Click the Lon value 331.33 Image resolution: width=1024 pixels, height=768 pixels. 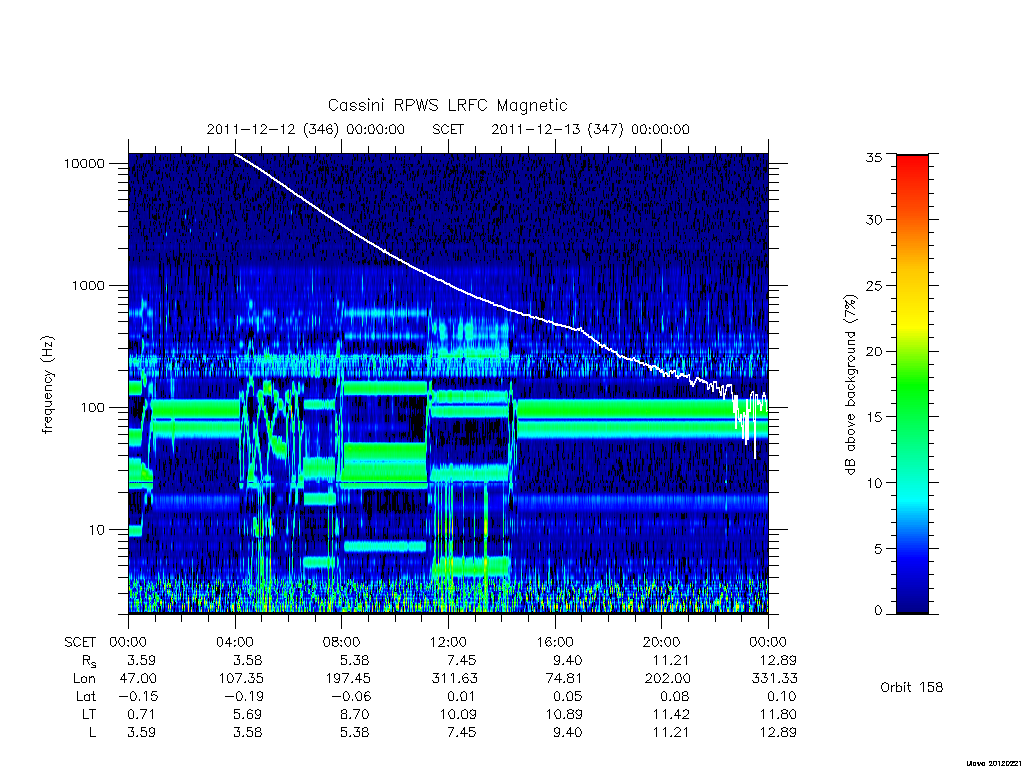click(775, 679)
